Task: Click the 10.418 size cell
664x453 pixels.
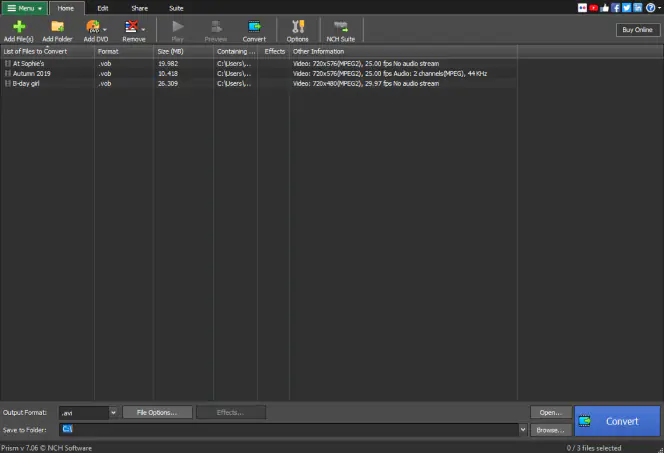Action: 168,73
